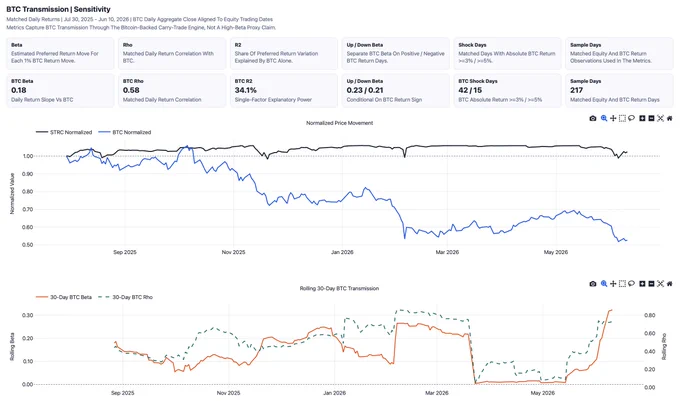
Task: Click 0.80 tick on Rolling Rho axis
Action: [650, 316]
